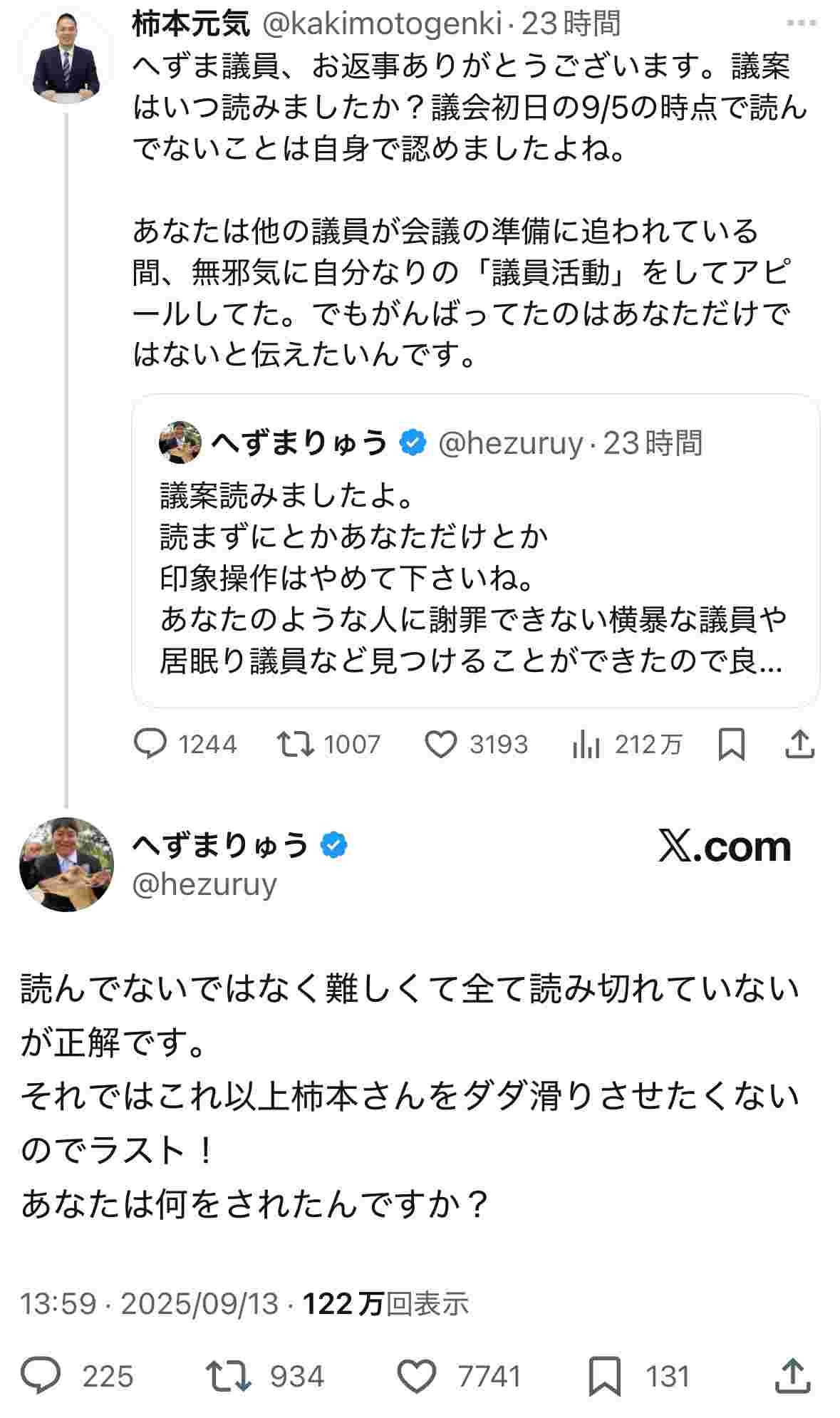This screenshot has width=840, height=1418.
Task: Like the main tweet with 7741 likes
Action: point(417,1376)
